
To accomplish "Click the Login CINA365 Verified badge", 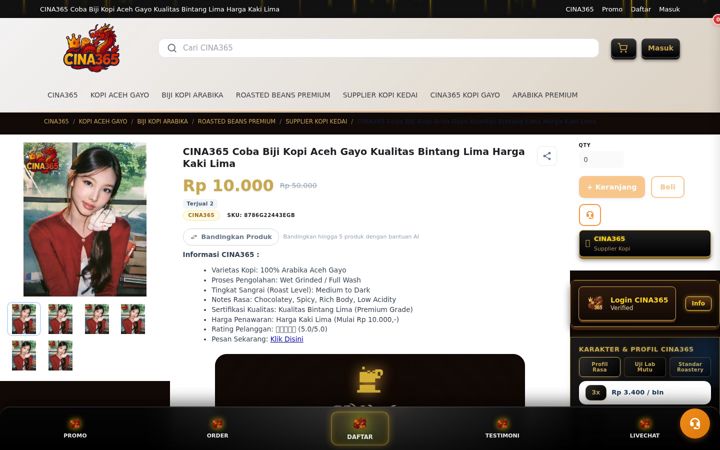I will click(627, 304).
